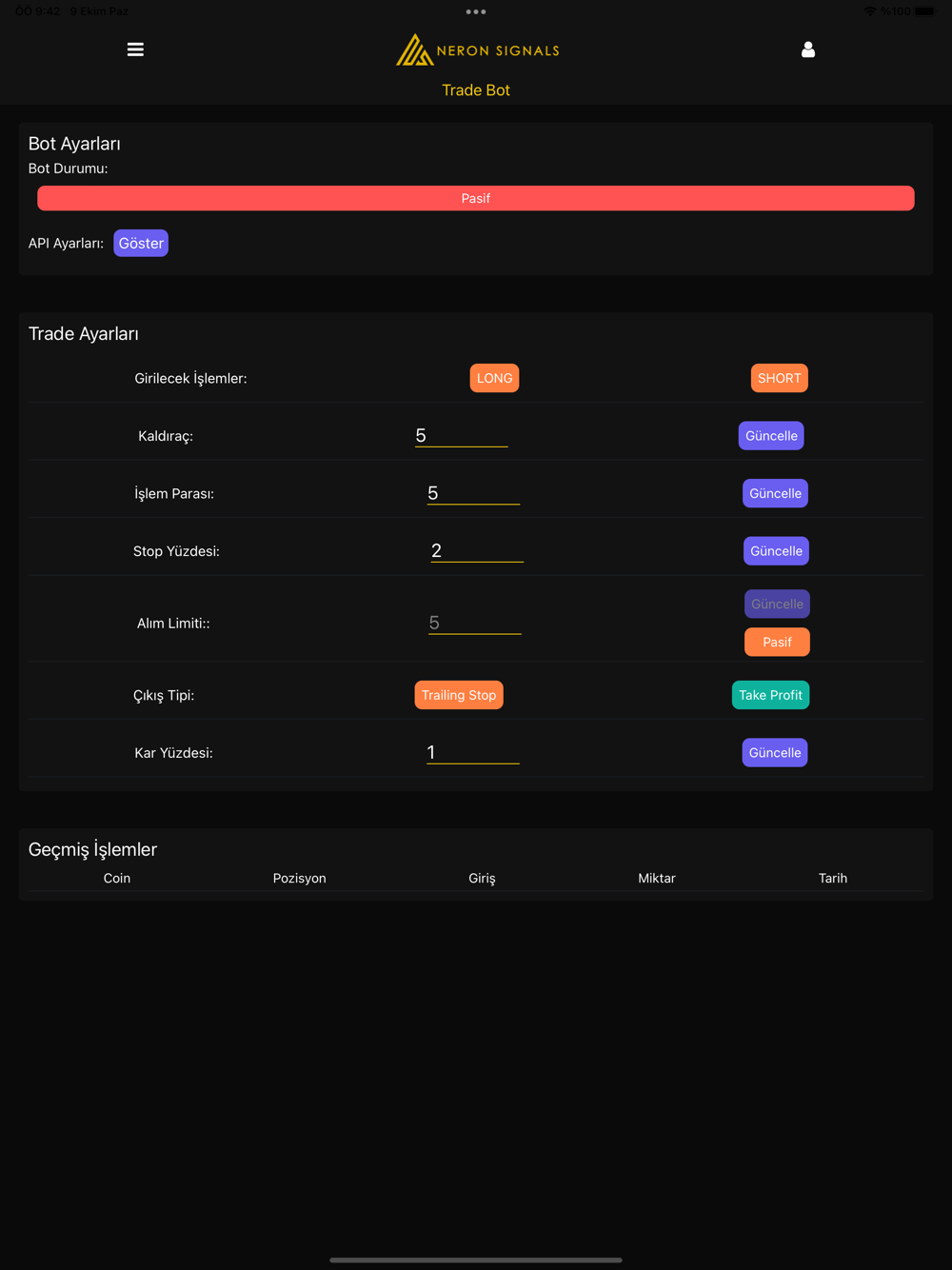Viewport: 952px width, 1270px height.
Task: Edit the Kaldıraç value field
Action: [x=461, y=436]
